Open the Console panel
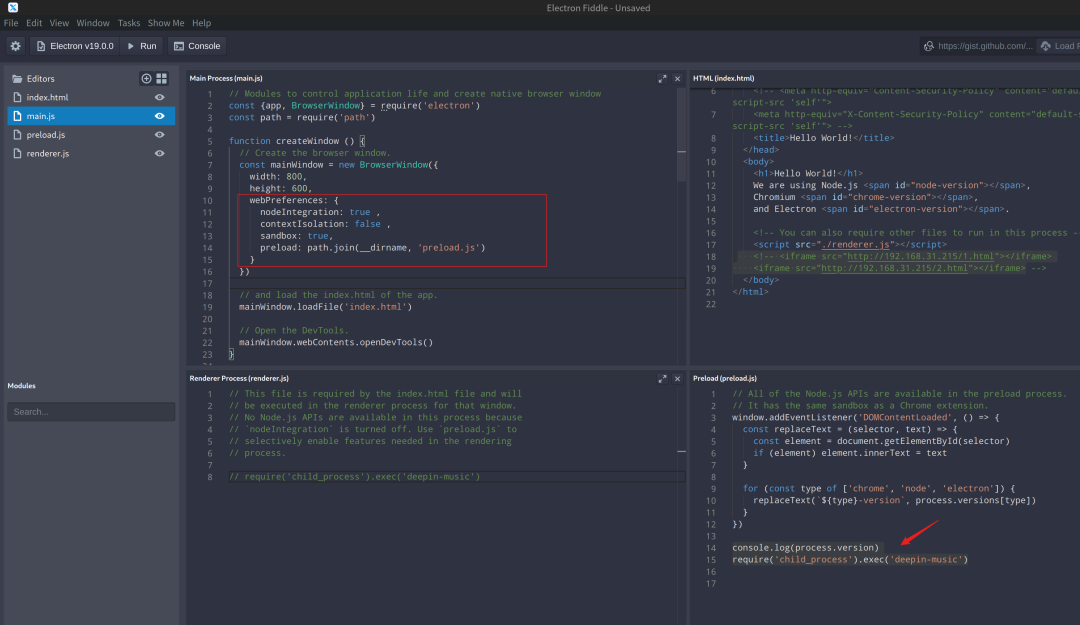Viewport: 1080px width, 625px height. [x=197, y=46]
